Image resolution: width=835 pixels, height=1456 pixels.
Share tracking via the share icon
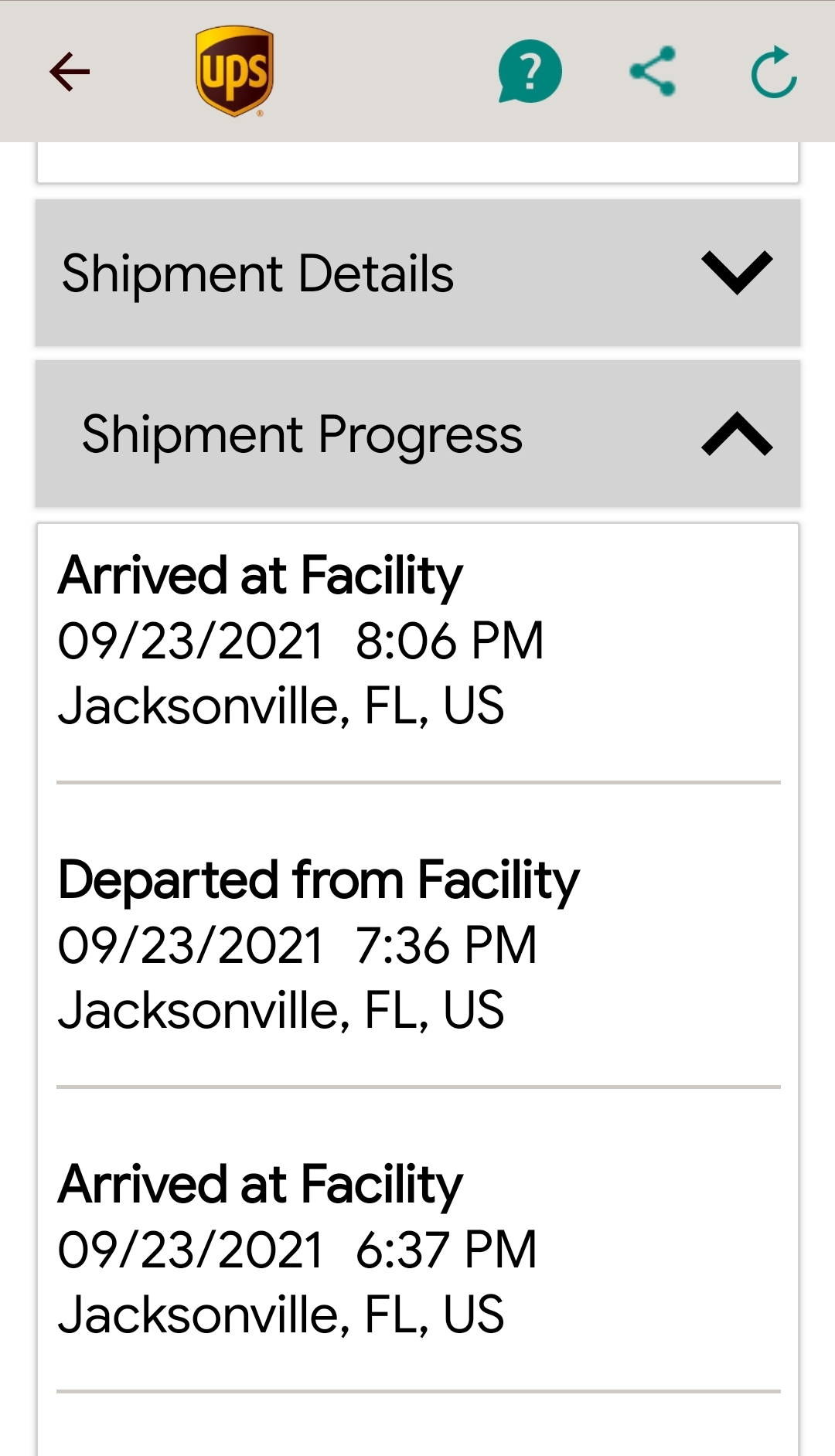[x=653, y=71]
